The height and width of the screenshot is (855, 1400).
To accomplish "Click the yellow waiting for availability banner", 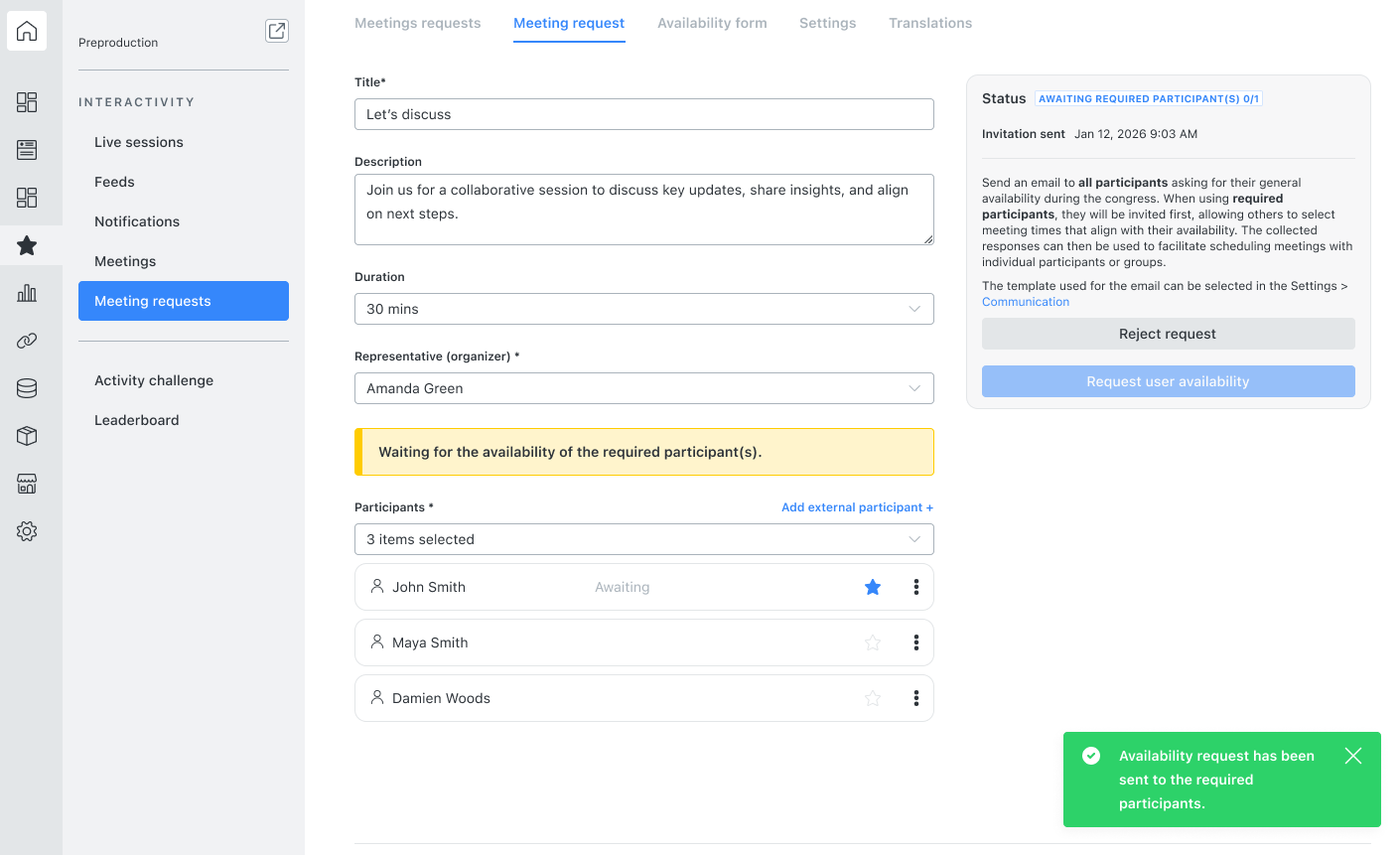I will click(x=644, y=452).
